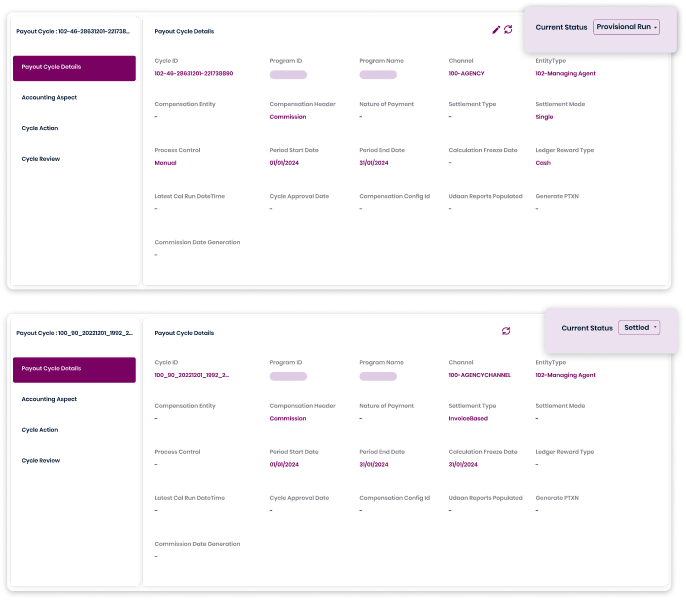Viewport: 686px width, 600px height.
Task: Go to Cycle Action in the bottom panel
Action: click(40, 430)
